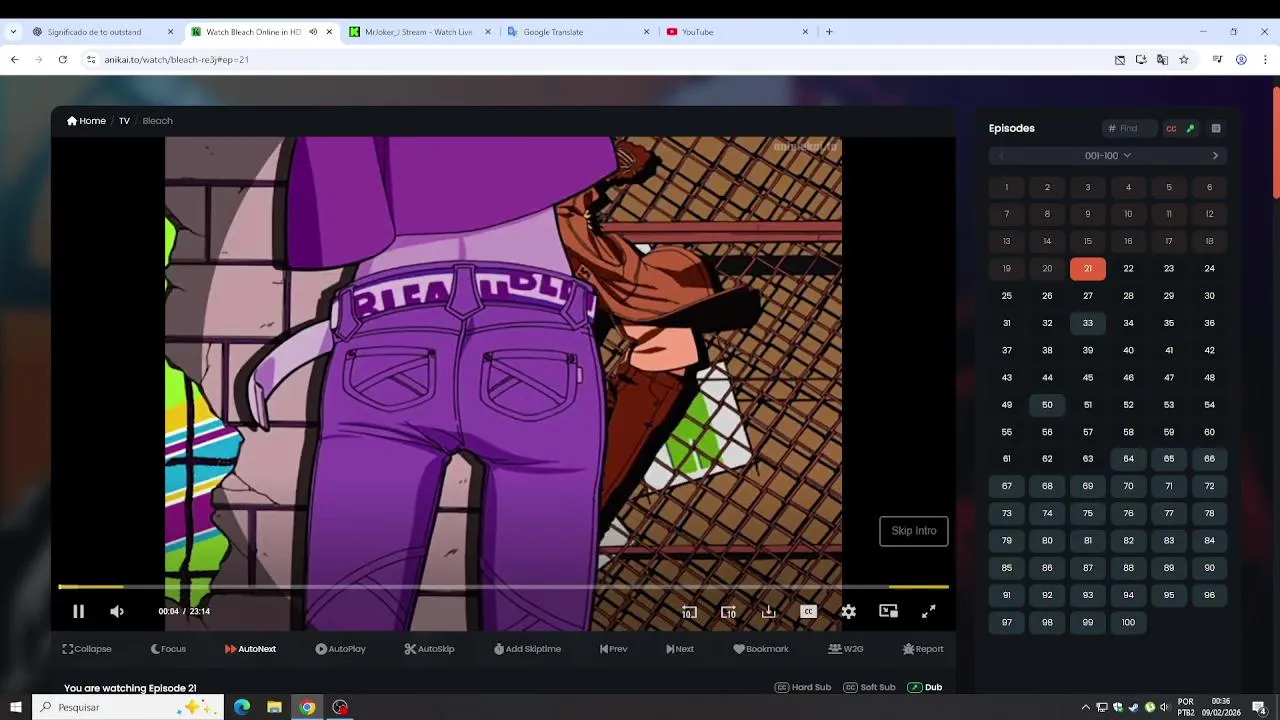Open File Explorer from the taskbar
This screenshot has width=1280, height=720.
(x=274, y=707)
